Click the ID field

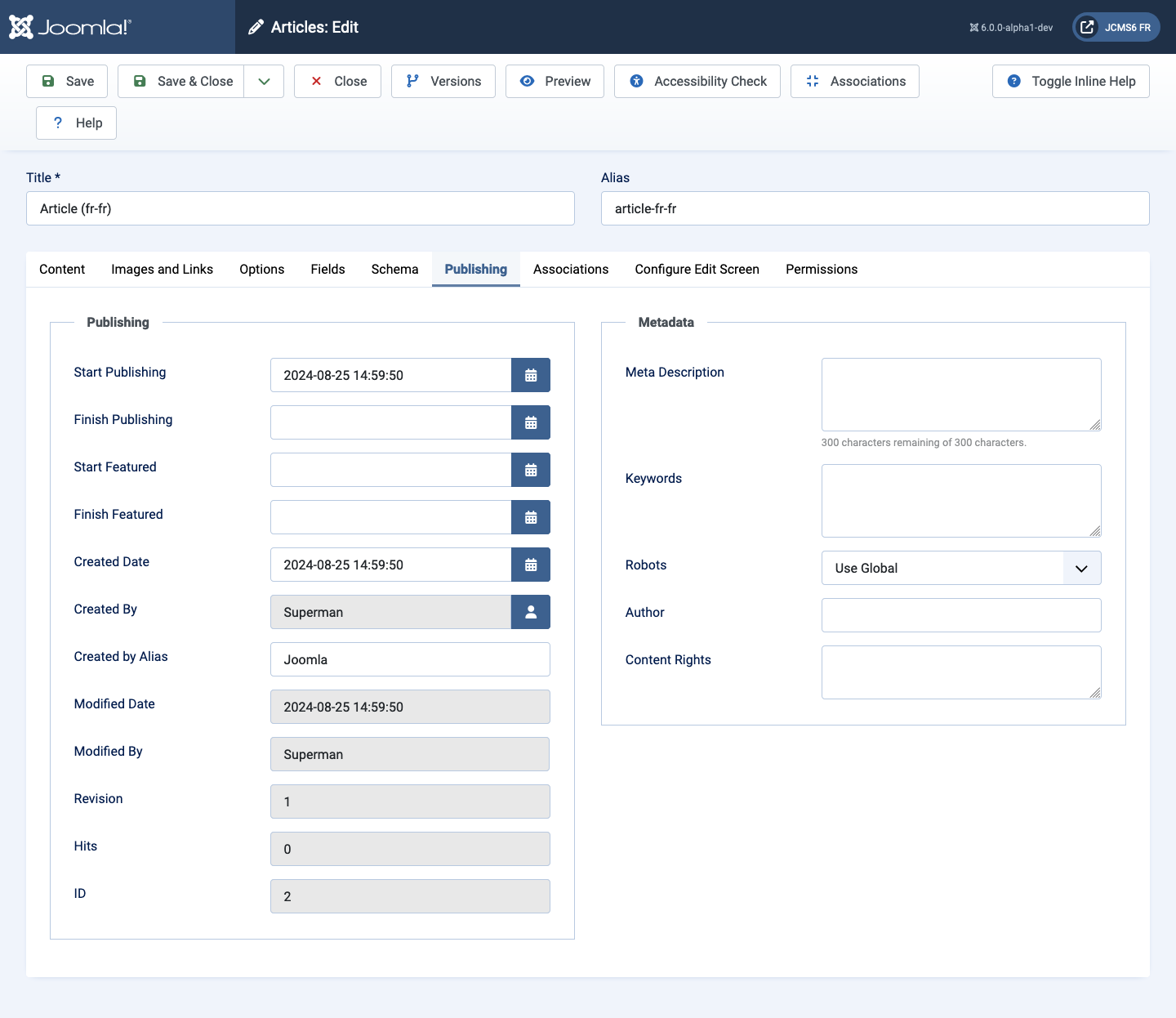point(410,896)
